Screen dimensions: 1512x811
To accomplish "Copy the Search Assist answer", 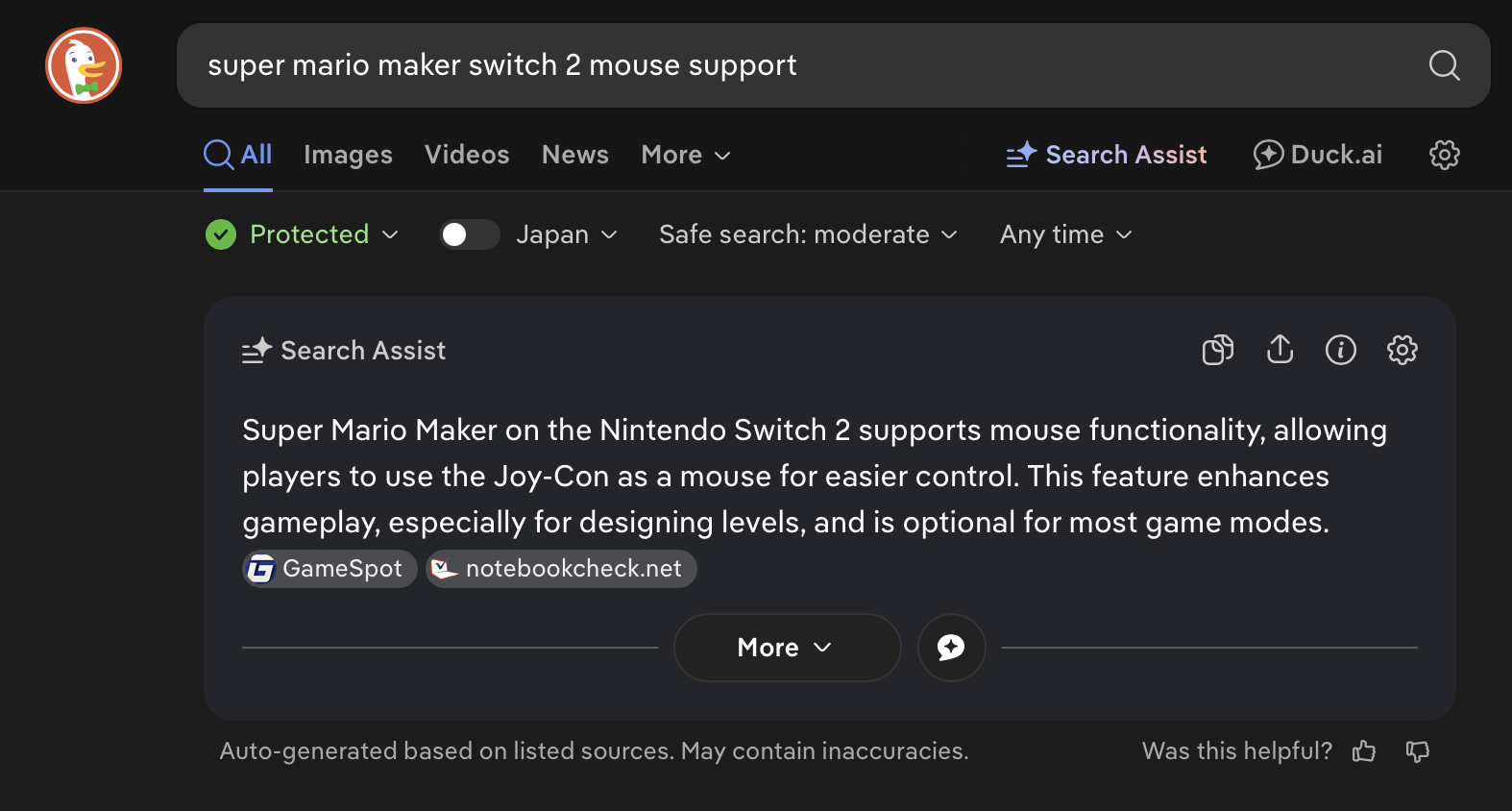I will click(x=1217, y=350).
